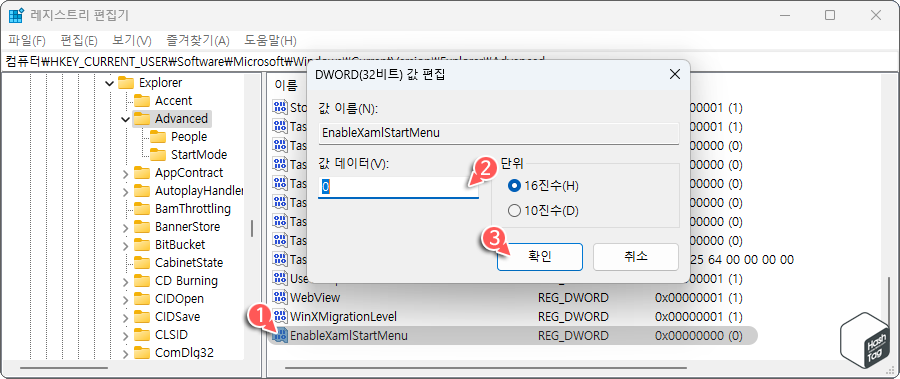Collapse the Explorer key chevron
The width and height of the screenshot is (900, 379).
point(110,83)
